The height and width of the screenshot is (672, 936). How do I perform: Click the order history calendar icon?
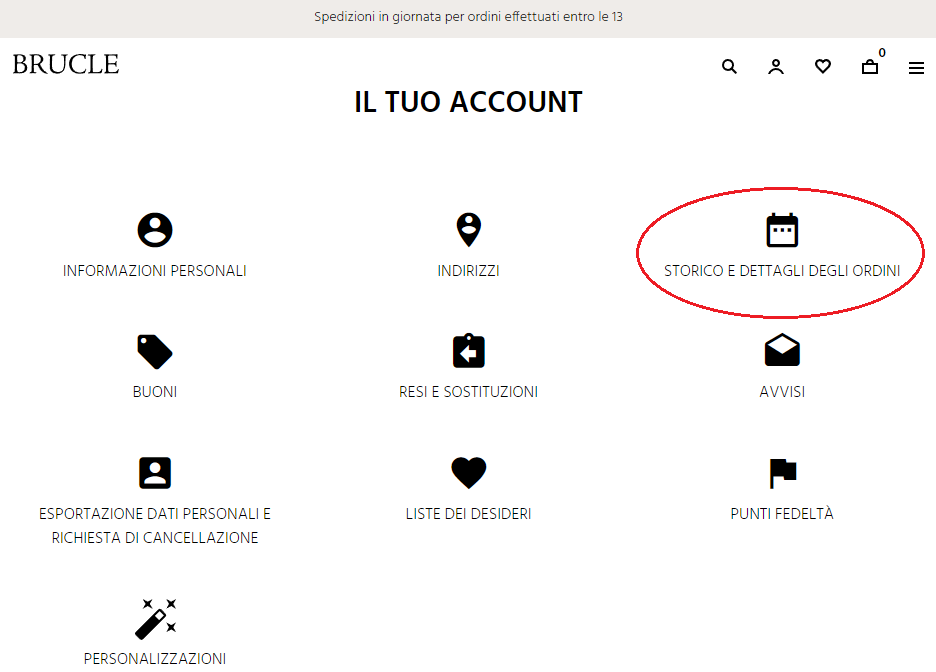point(782,230)
